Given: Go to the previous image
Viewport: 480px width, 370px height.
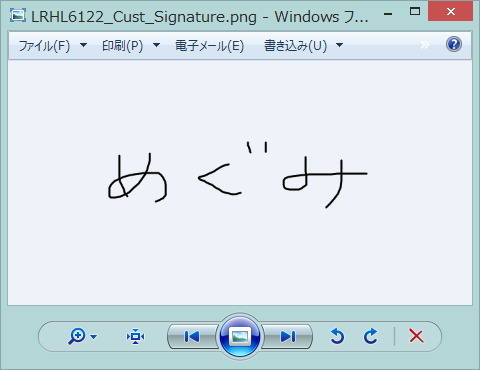Looking at the screenshot, I should pos(192,337).
